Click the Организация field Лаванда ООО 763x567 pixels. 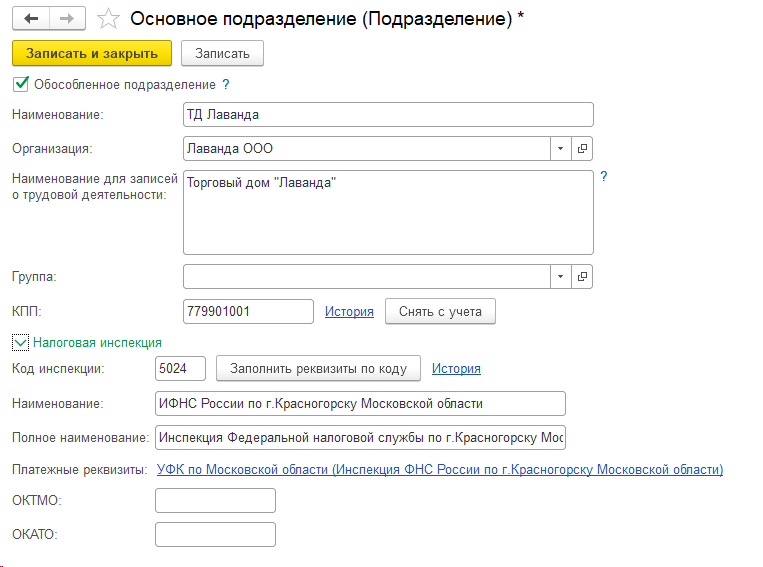[x=367, y=148]
